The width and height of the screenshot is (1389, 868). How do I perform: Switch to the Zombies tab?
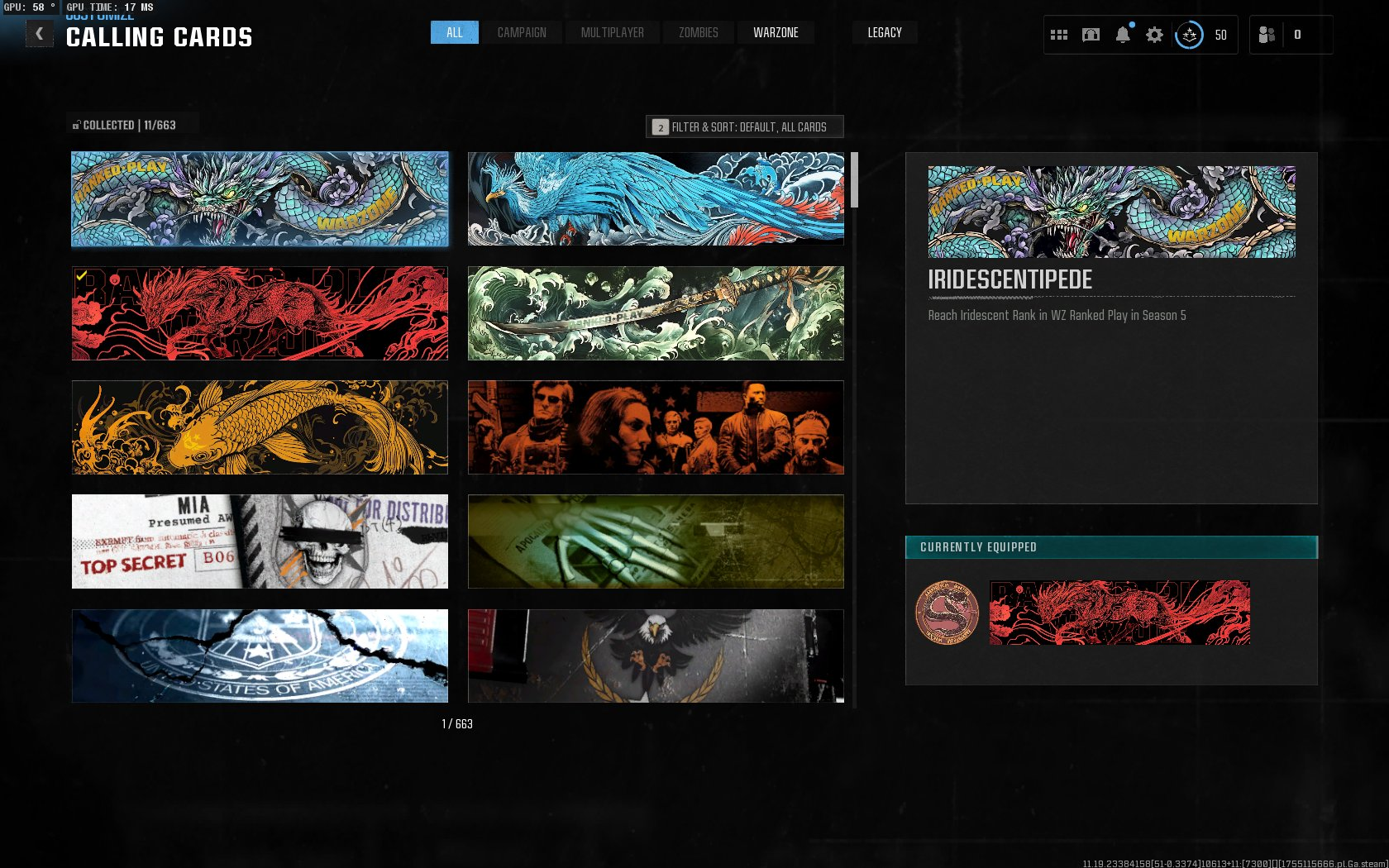(x=699, y=32)
